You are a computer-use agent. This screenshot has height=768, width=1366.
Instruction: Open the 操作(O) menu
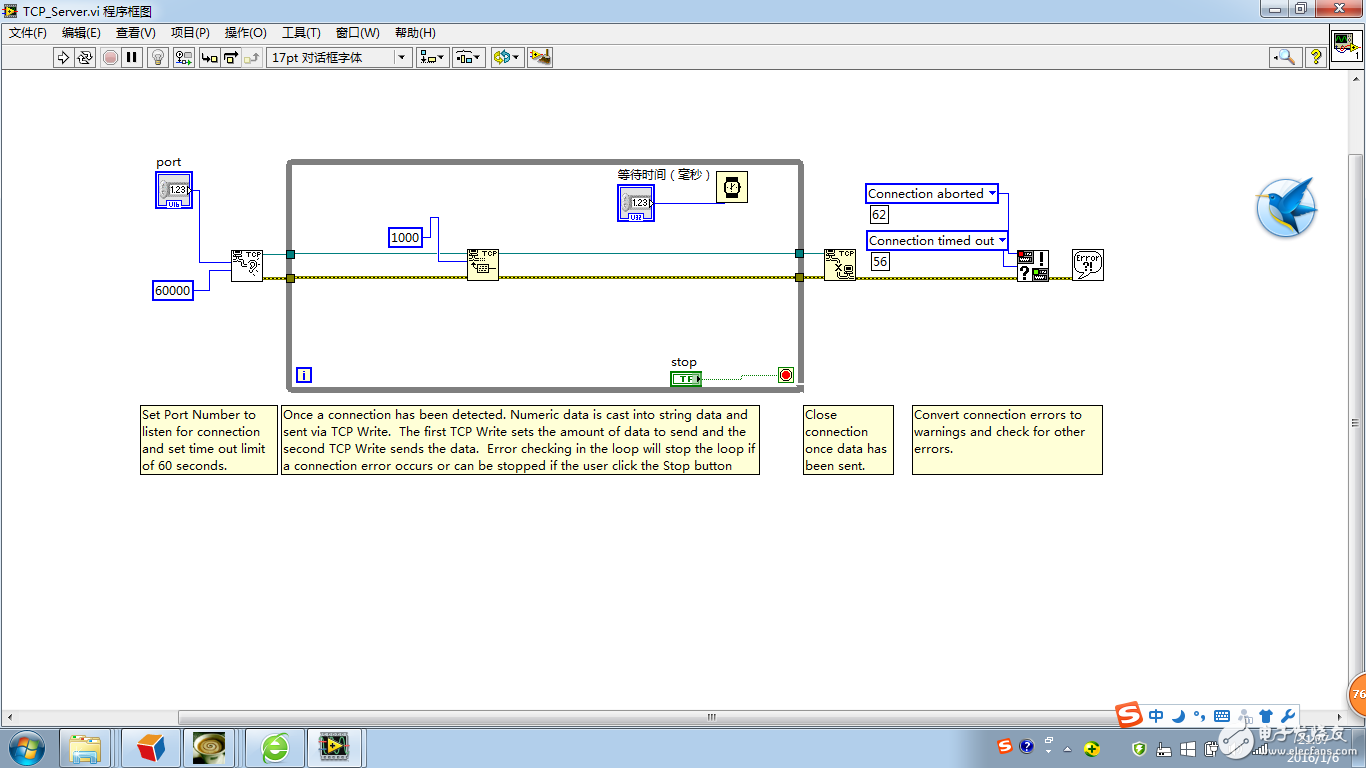pyautogui.click(x=246, y=33)
